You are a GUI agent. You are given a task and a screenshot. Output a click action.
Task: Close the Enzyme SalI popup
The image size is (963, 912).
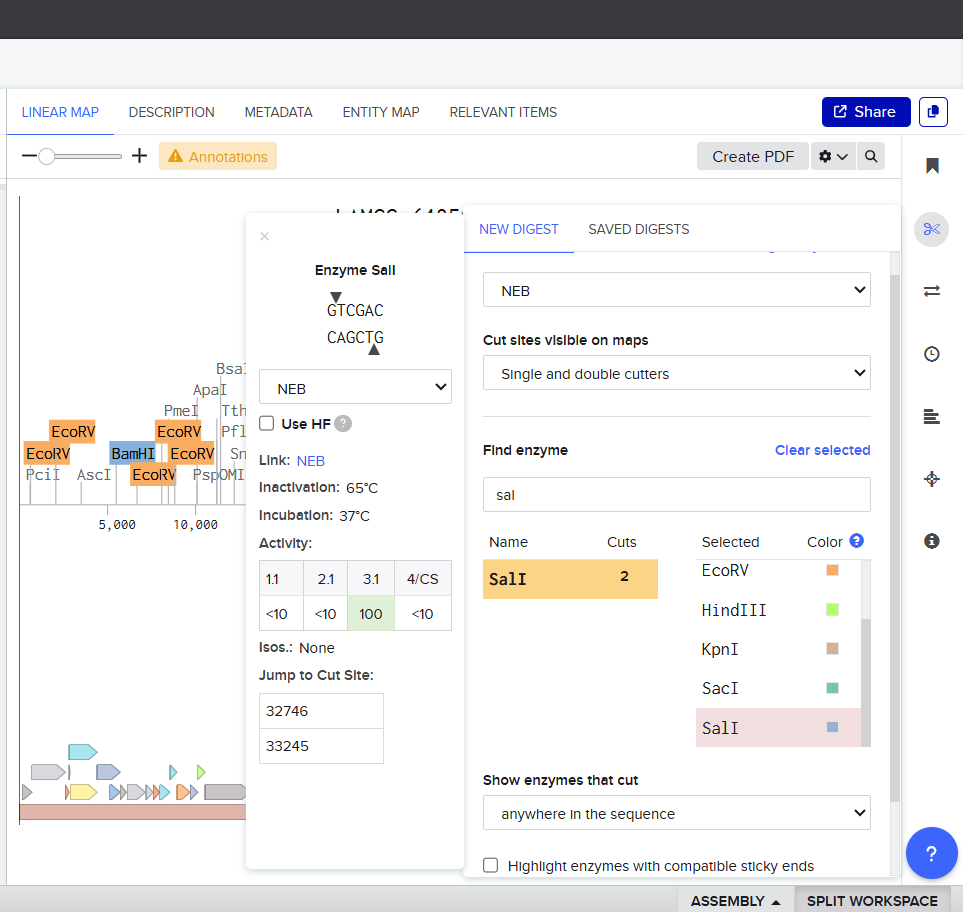point(265,237)
